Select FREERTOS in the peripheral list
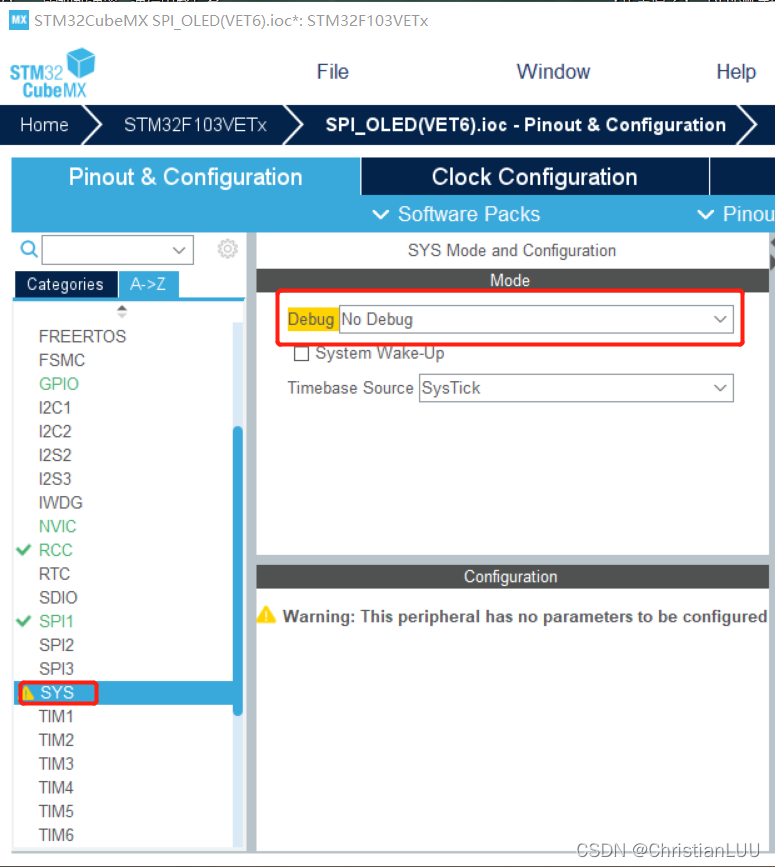Screen dimensions: 775x867 (82, 336)
